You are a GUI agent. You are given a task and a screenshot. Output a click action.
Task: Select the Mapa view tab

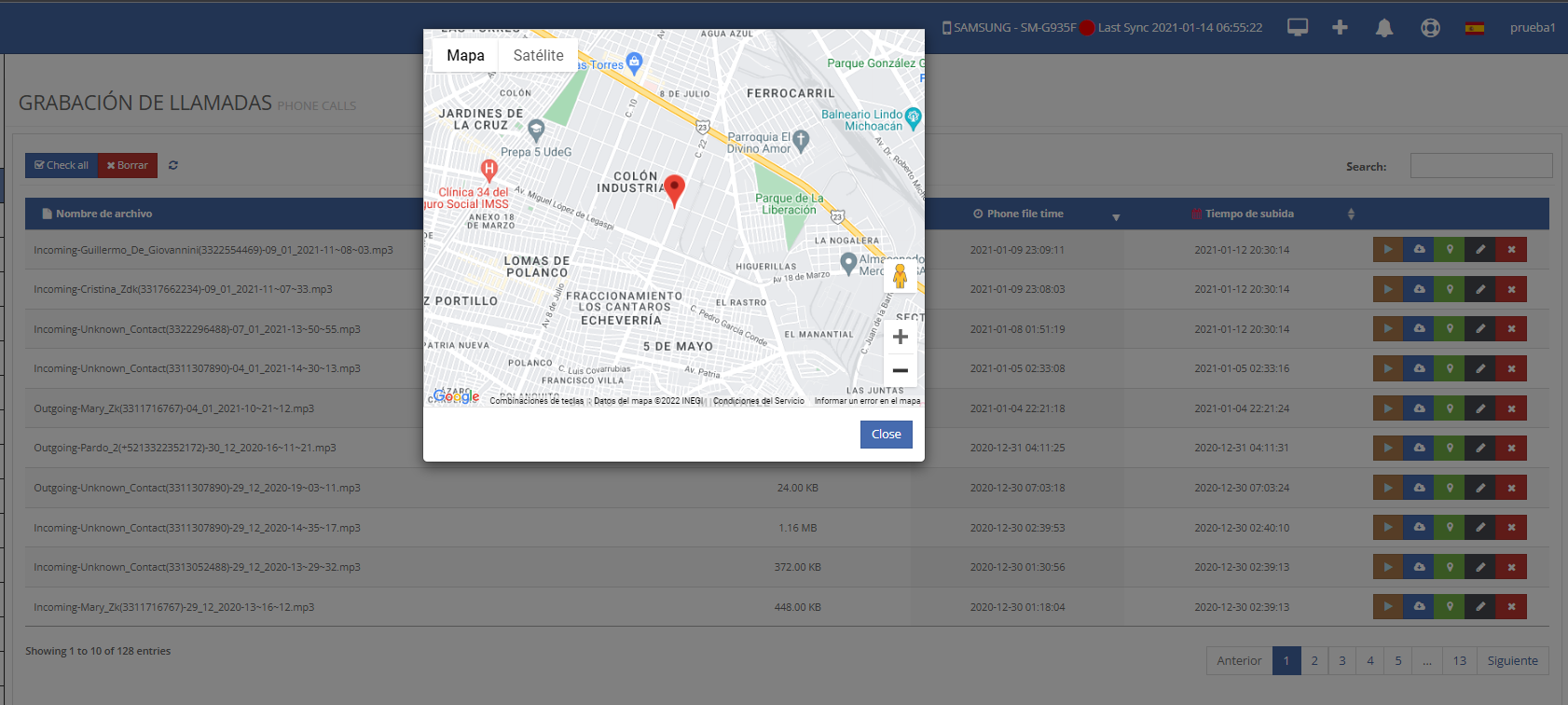[465, 56]
